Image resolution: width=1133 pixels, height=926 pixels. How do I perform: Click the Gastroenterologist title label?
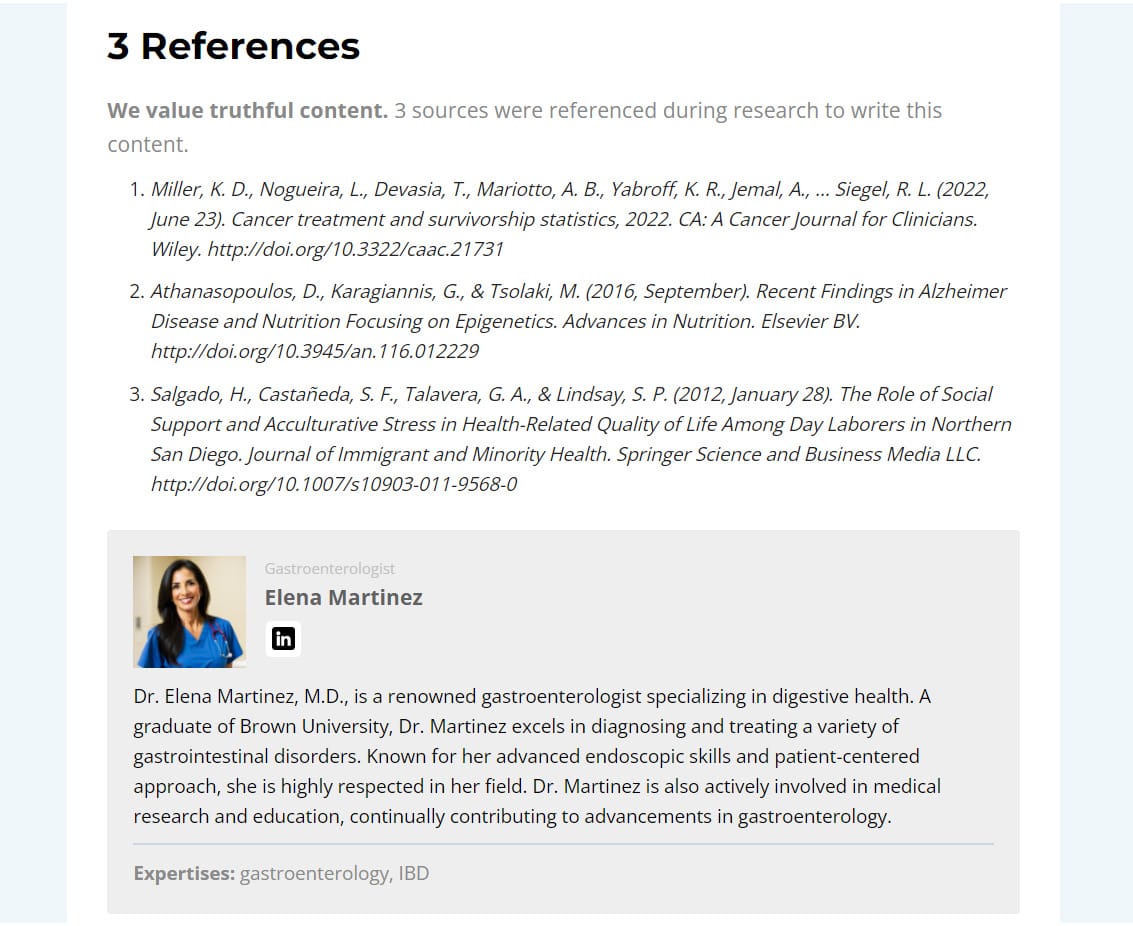(329, 568)
